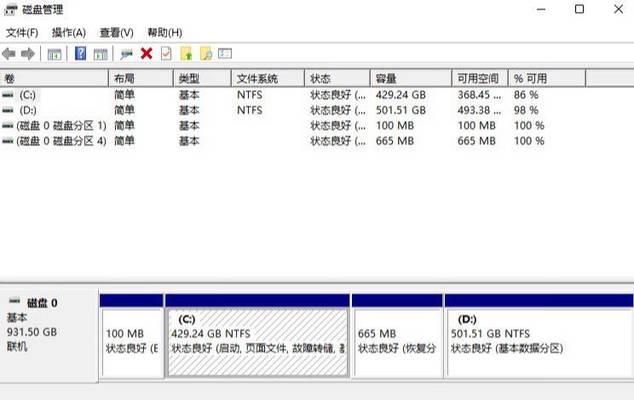This screenshot has width=634, height=400.
Task: Click the Disk Management title bar app icon
Action: (x=11, y=9)
